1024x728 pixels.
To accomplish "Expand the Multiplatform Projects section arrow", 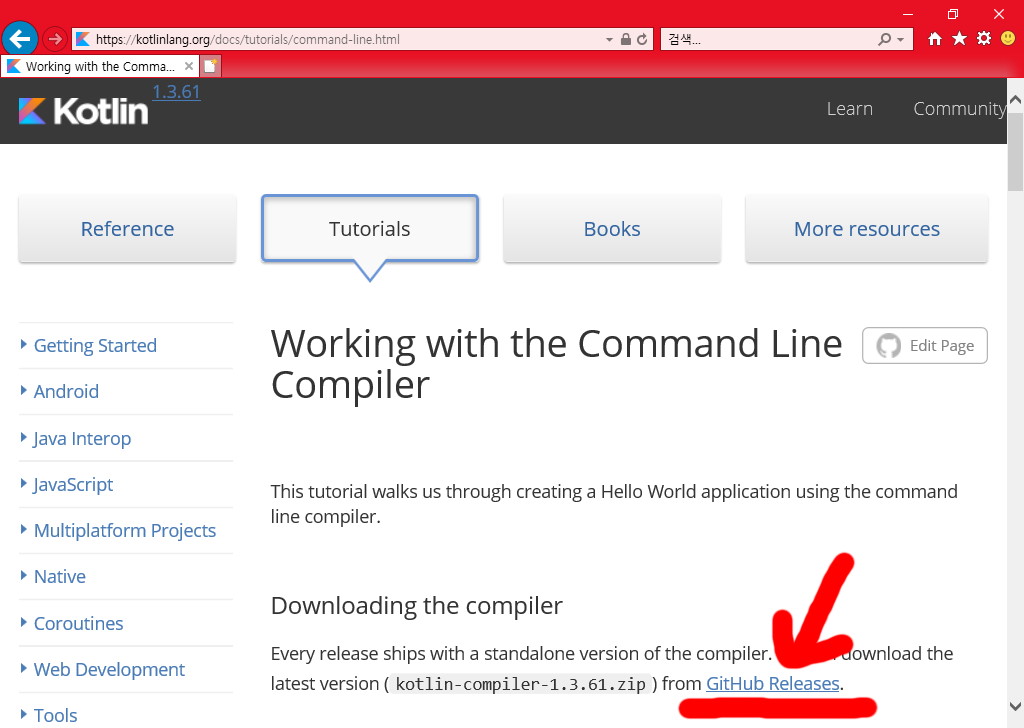I will point(24,529).
